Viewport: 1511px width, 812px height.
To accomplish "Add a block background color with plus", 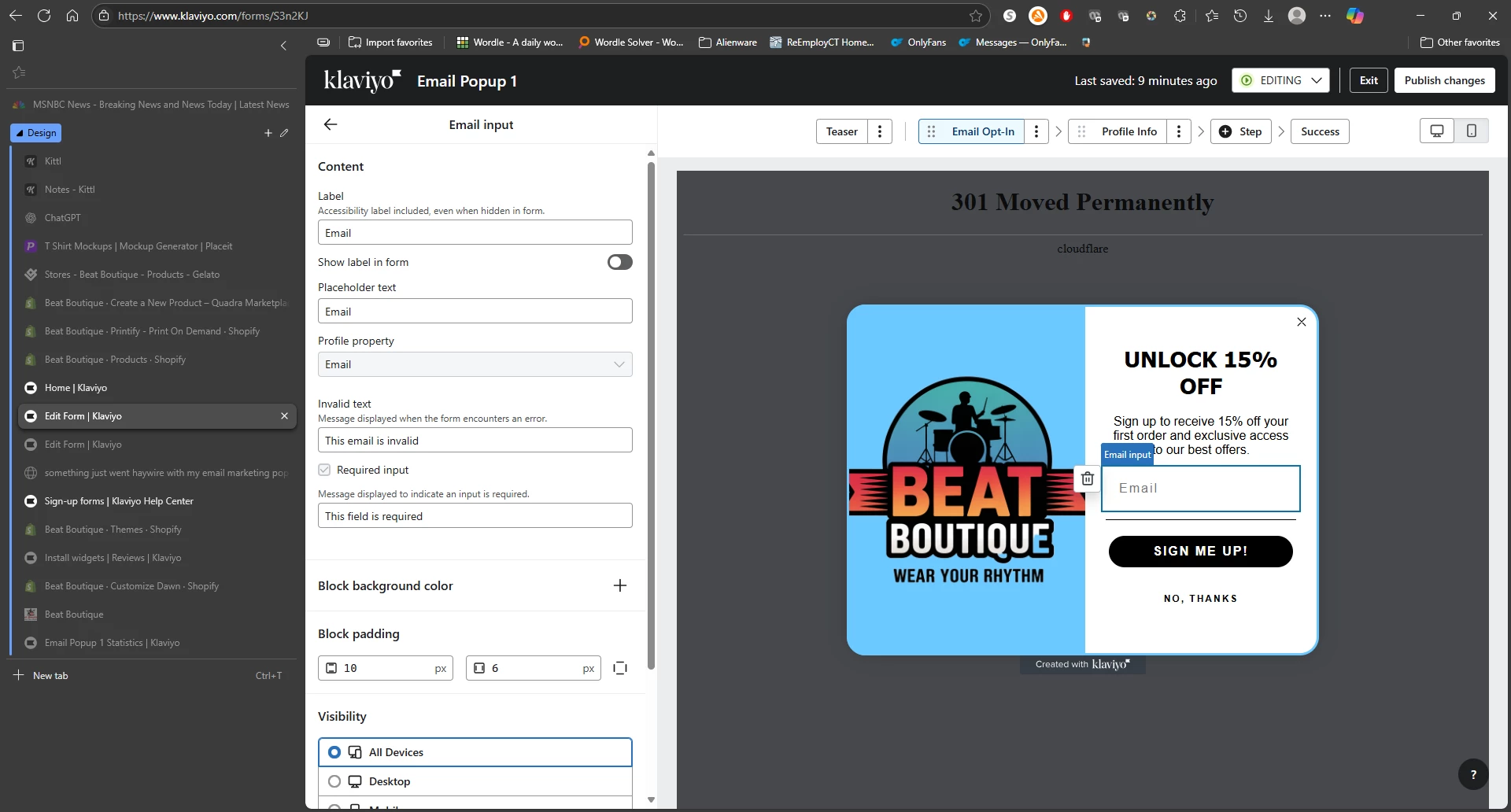I will pos(620,585).
